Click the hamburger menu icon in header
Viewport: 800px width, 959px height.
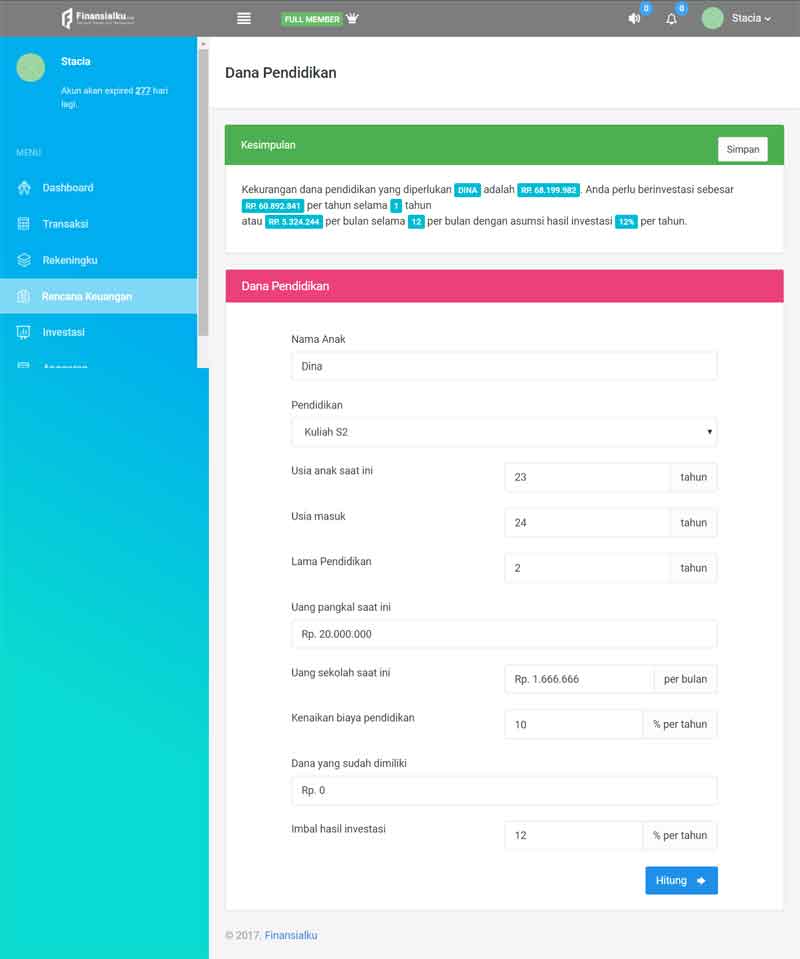tap(243, 18)
